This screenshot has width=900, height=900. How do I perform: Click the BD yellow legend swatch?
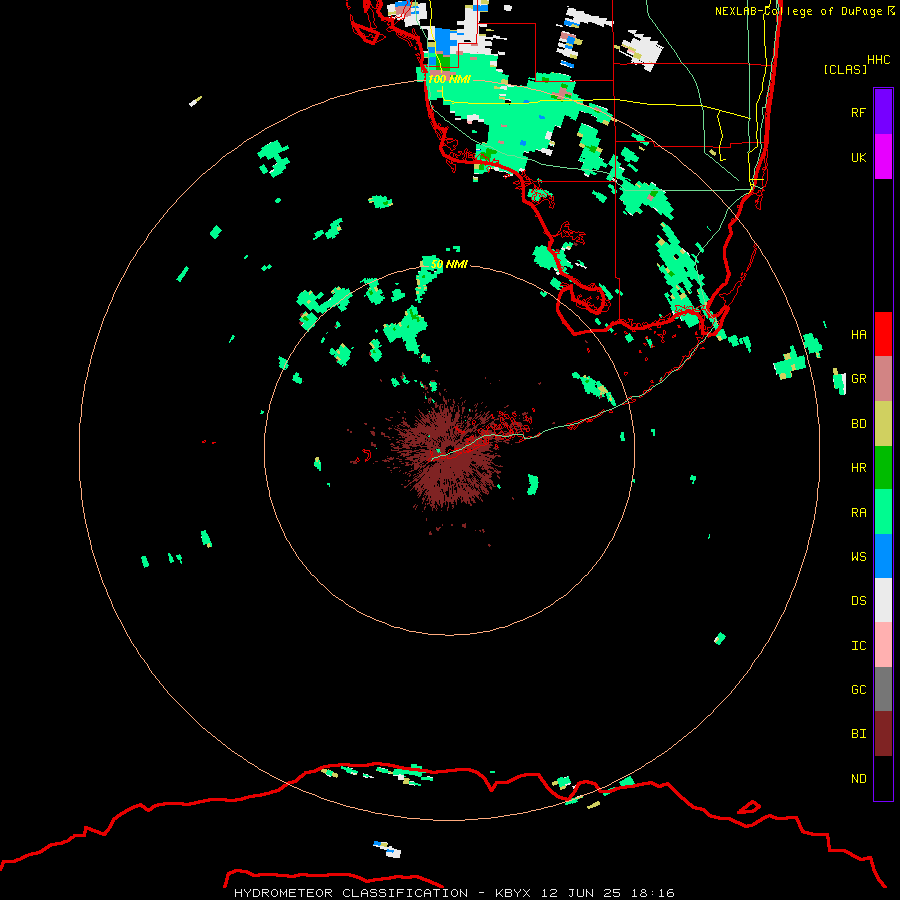pos(883,423)
